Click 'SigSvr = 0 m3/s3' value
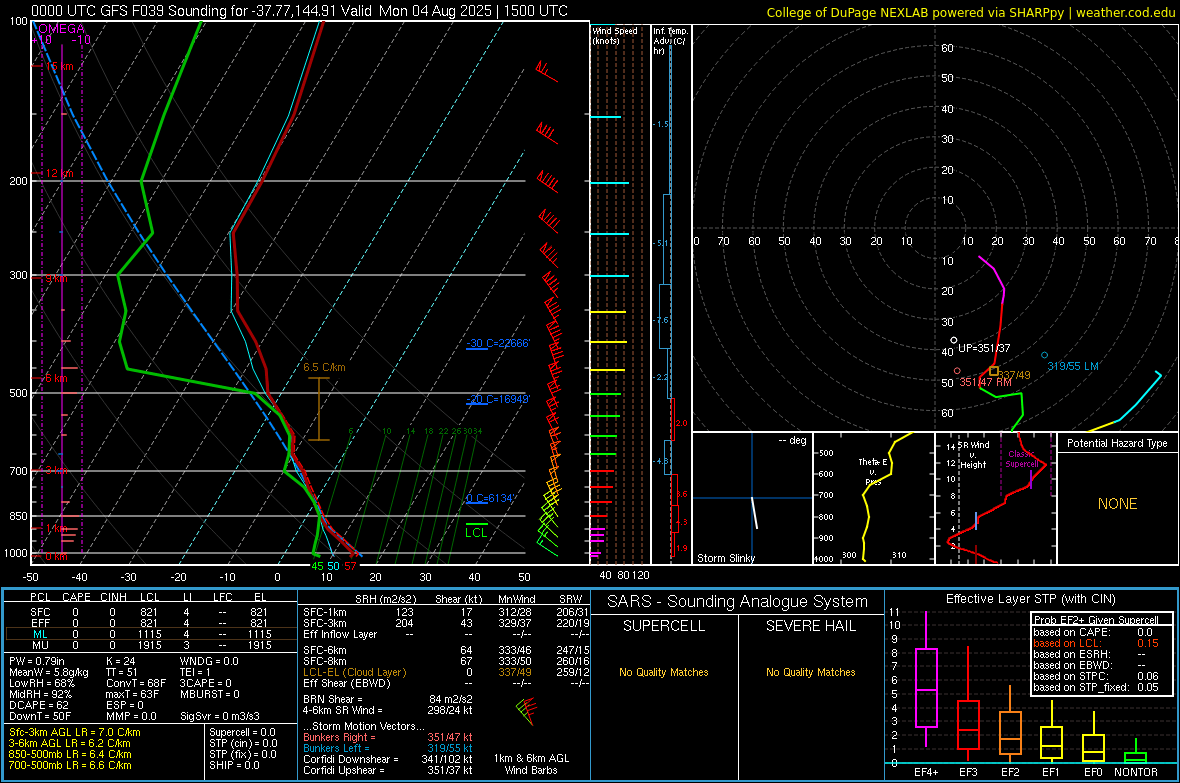 pos(220,716)
